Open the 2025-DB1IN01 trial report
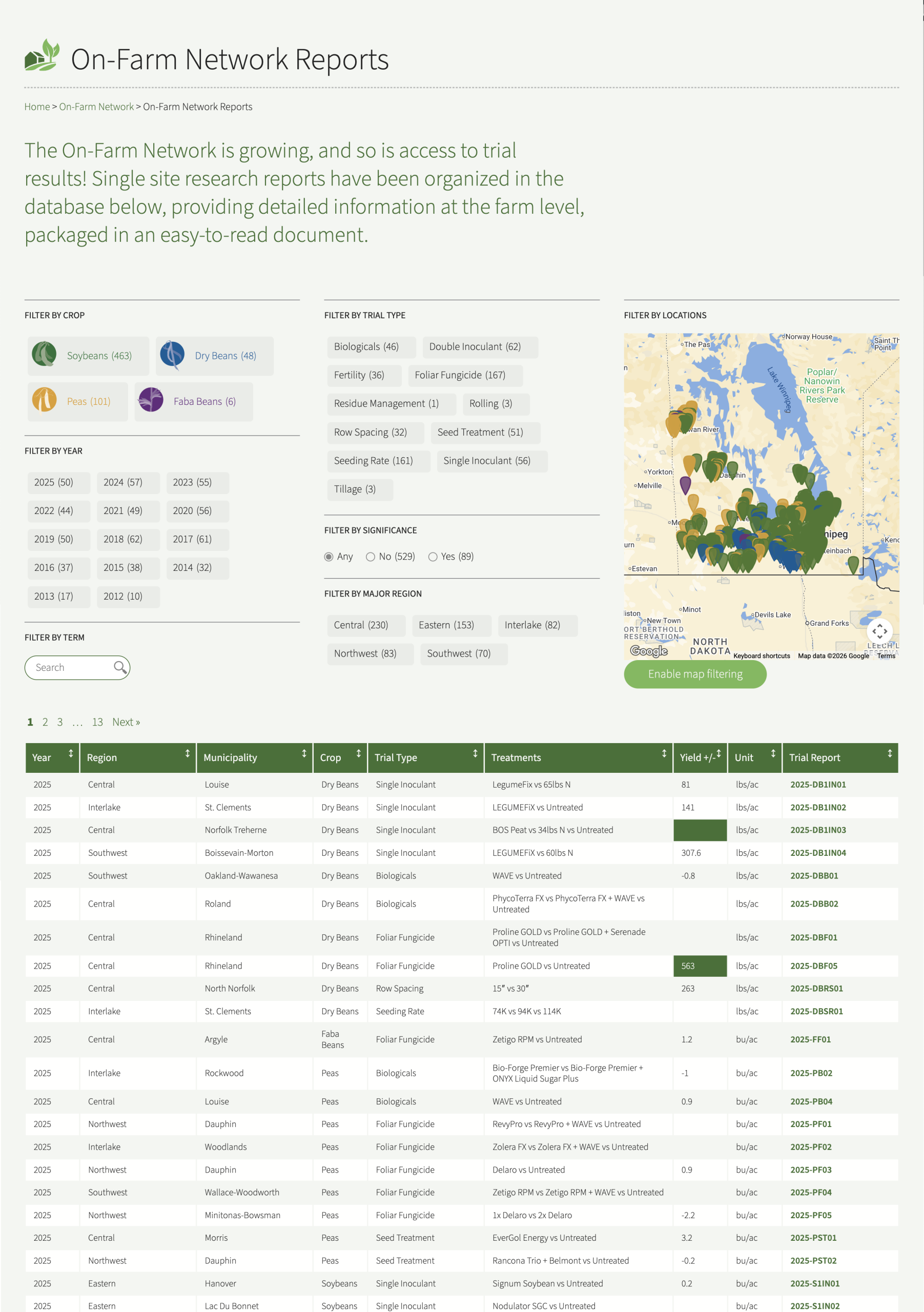Image resolution: width=924 pixels, height=1312 pixels. [817, 785]
